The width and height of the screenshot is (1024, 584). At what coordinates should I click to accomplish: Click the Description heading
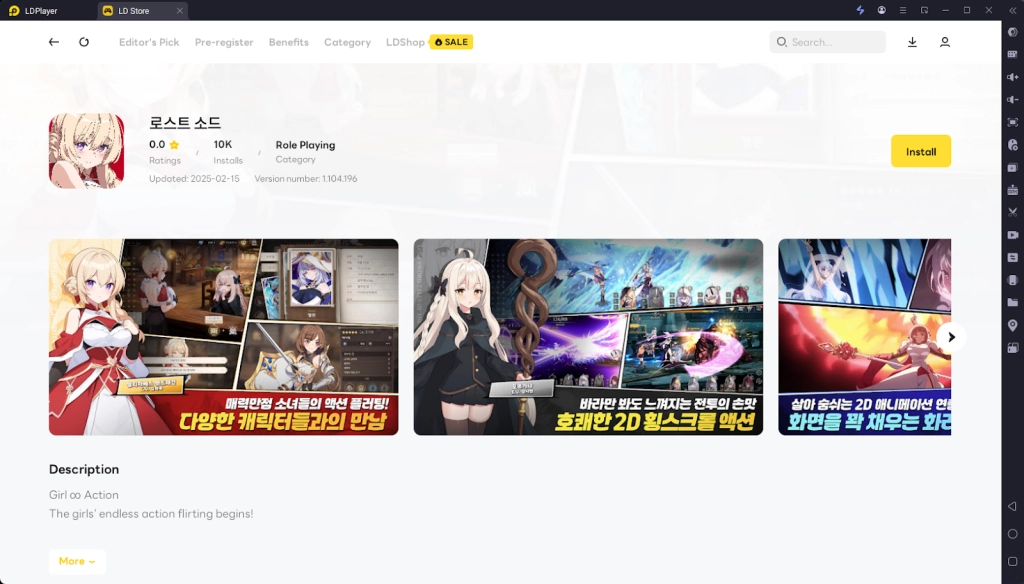84,469
